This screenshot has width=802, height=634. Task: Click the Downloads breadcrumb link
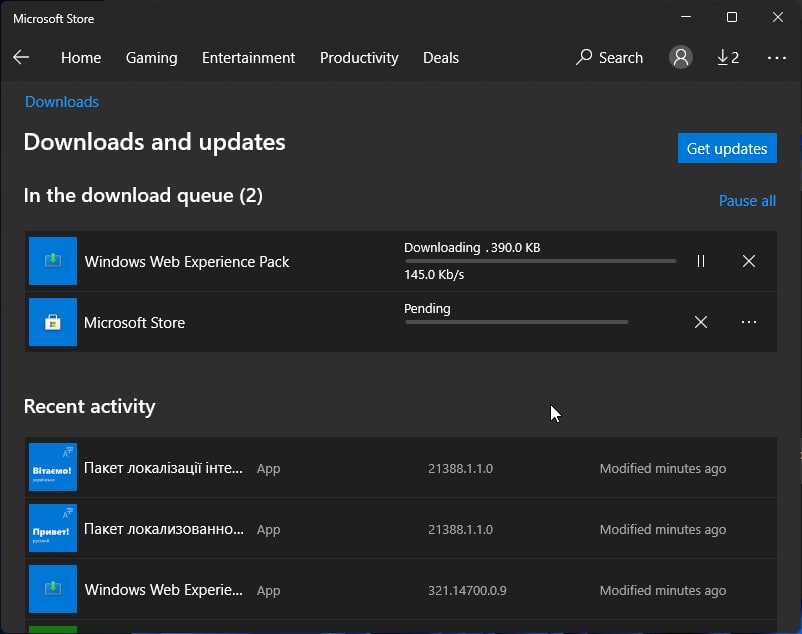coord(62,102)
